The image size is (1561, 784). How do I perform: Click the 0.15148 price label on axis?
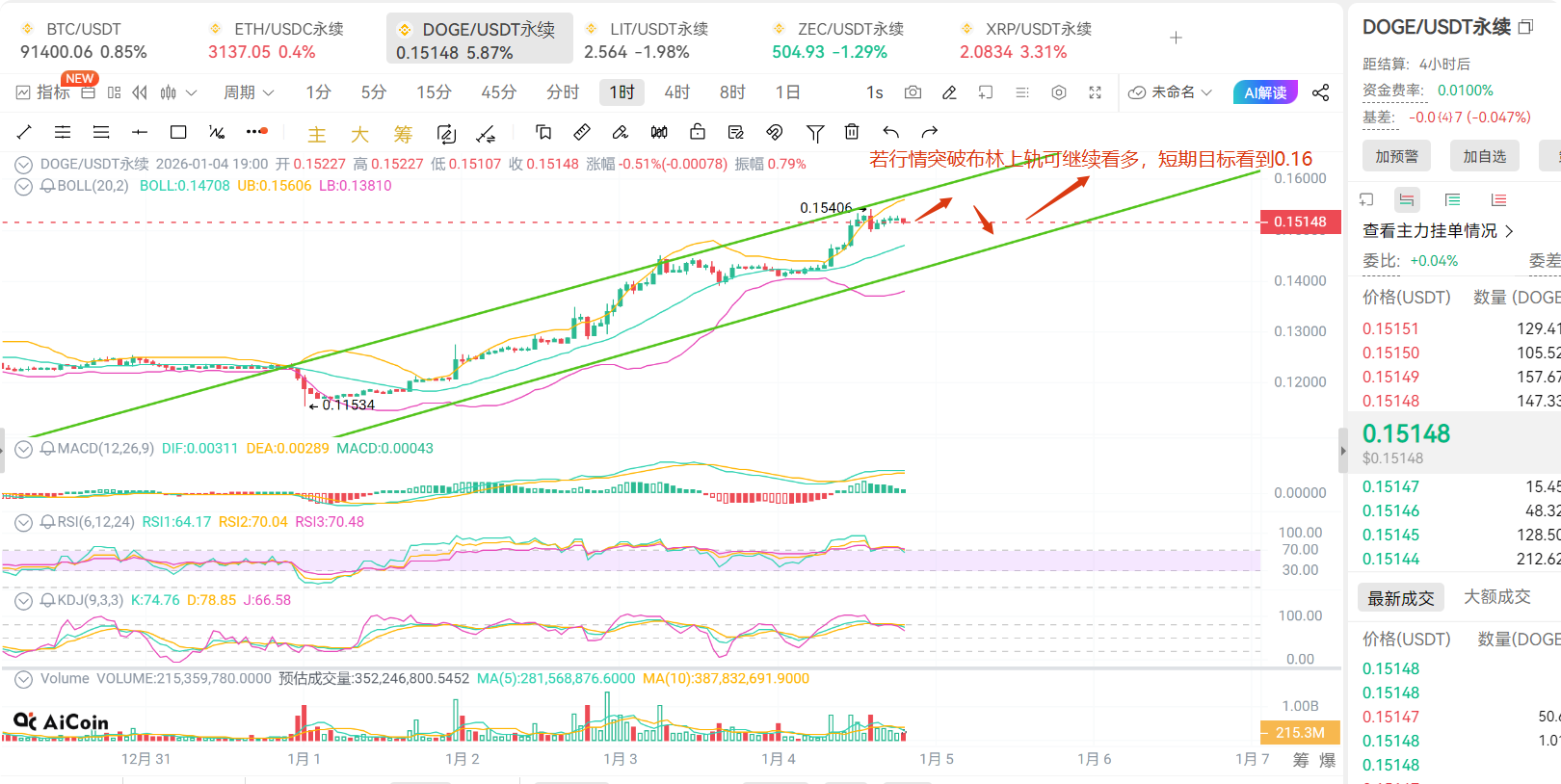click(1299, 222)
